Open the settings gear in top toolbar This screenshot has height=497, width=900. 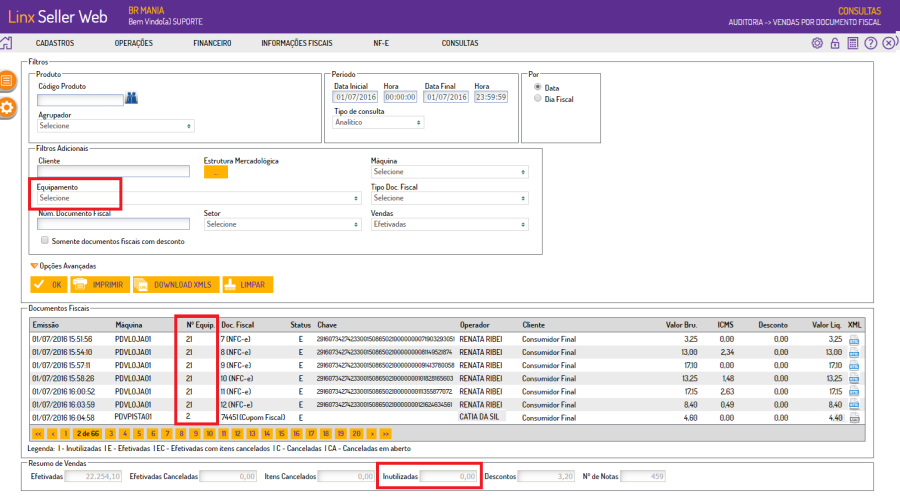point(817,43)
